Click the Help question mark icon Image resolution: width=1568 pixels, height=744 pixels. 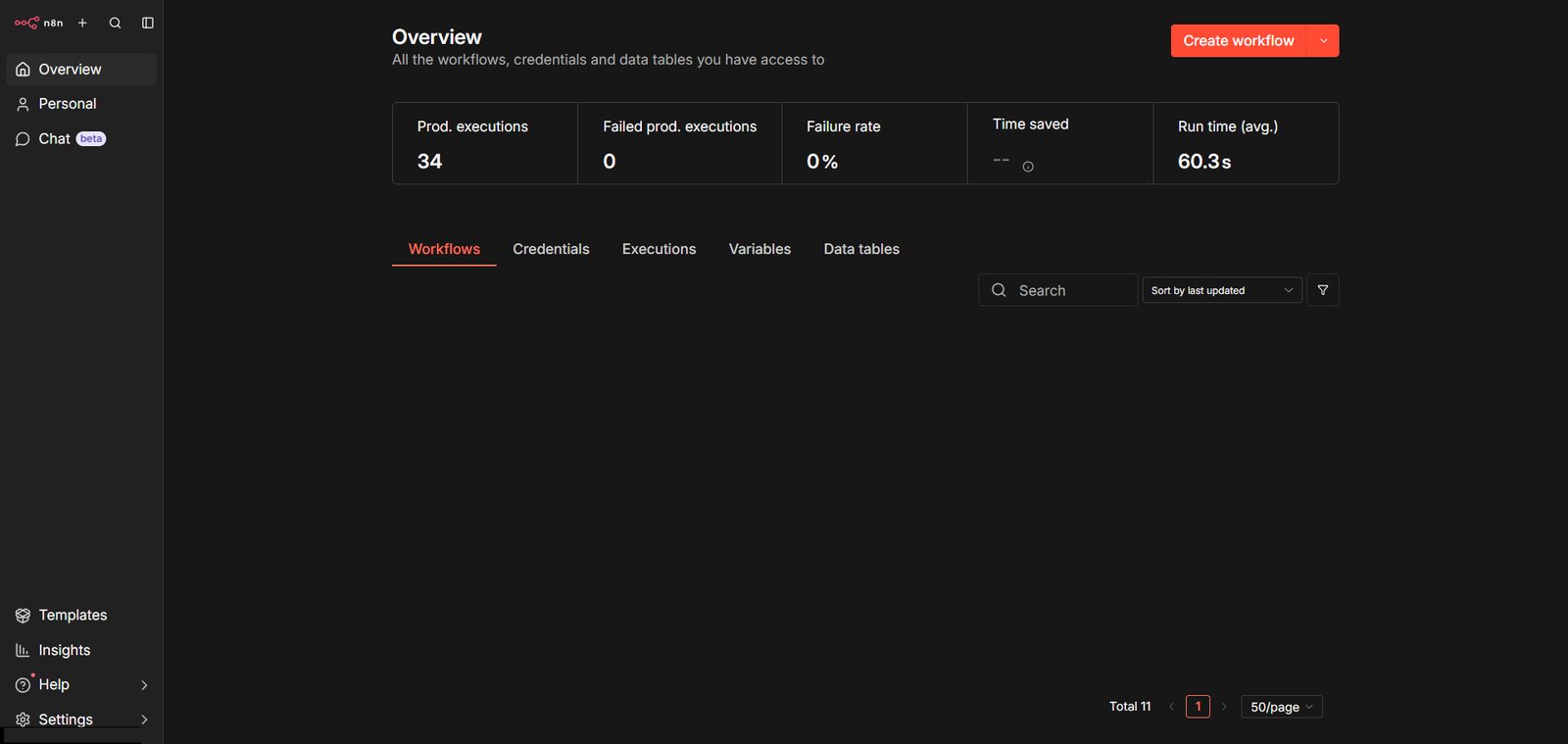(x=23, y=685)
